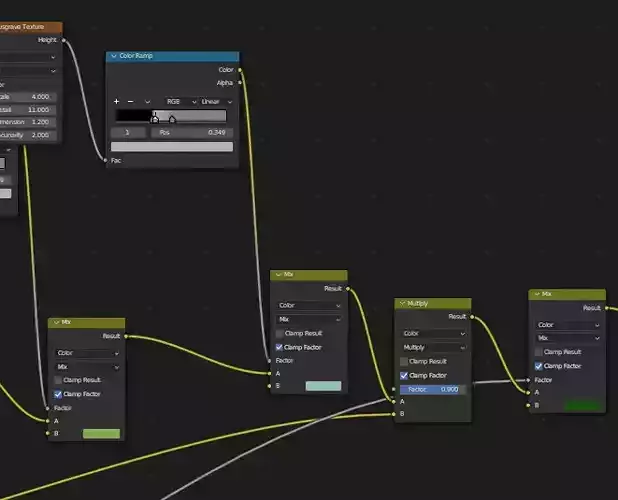Viewport: 618px width, 500px height.
Task: Click the Color Ramp Color output socket
Action: pos(240,70)
